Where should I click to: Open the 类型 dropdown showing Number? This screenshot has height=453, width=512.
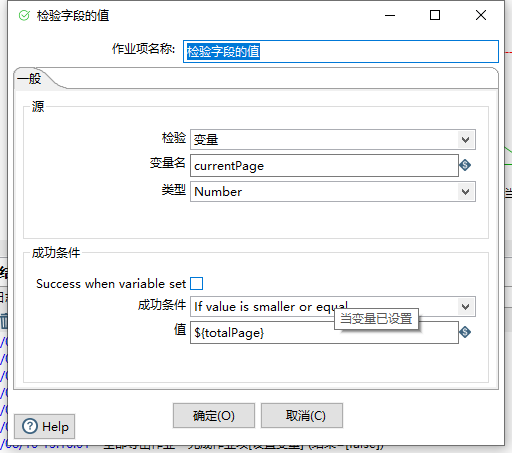coord(333,192)
